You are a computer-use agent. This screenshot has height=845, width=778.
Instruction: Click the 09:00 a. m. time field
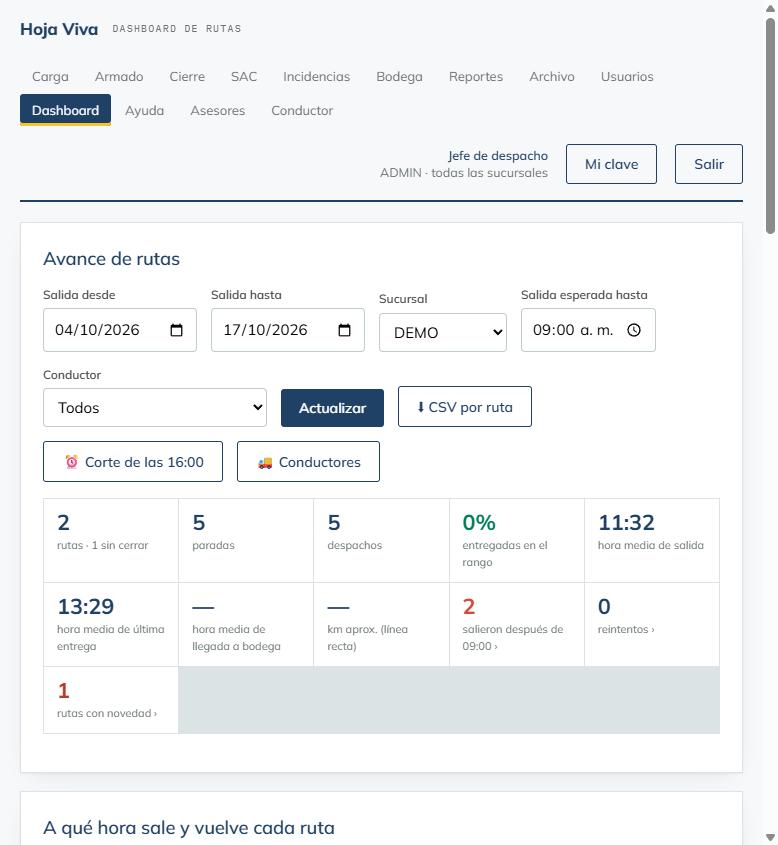[x=588, y=330]
